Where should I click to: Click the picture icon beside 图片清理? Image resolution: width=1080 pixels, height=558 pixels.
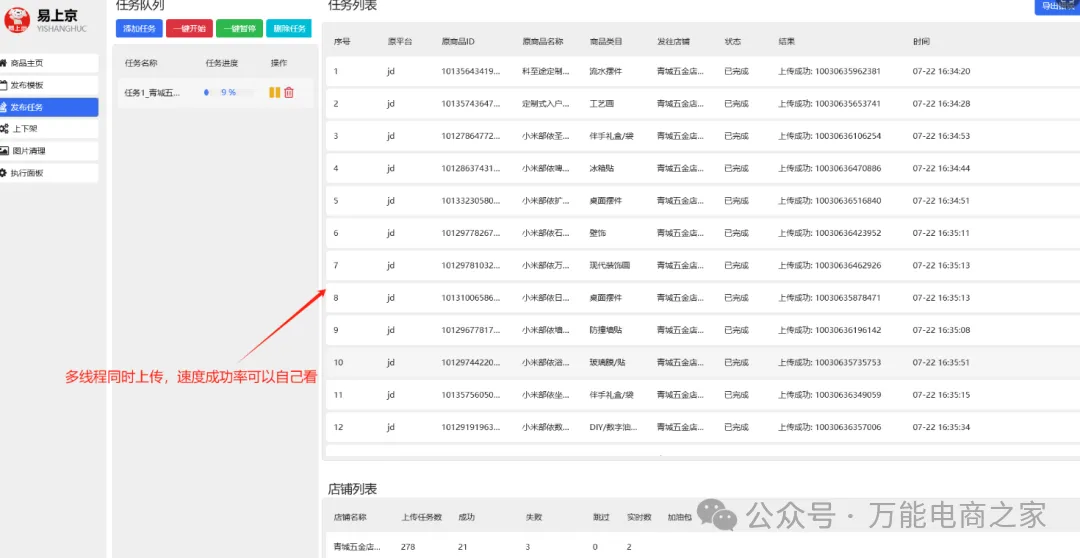[5, 151]
